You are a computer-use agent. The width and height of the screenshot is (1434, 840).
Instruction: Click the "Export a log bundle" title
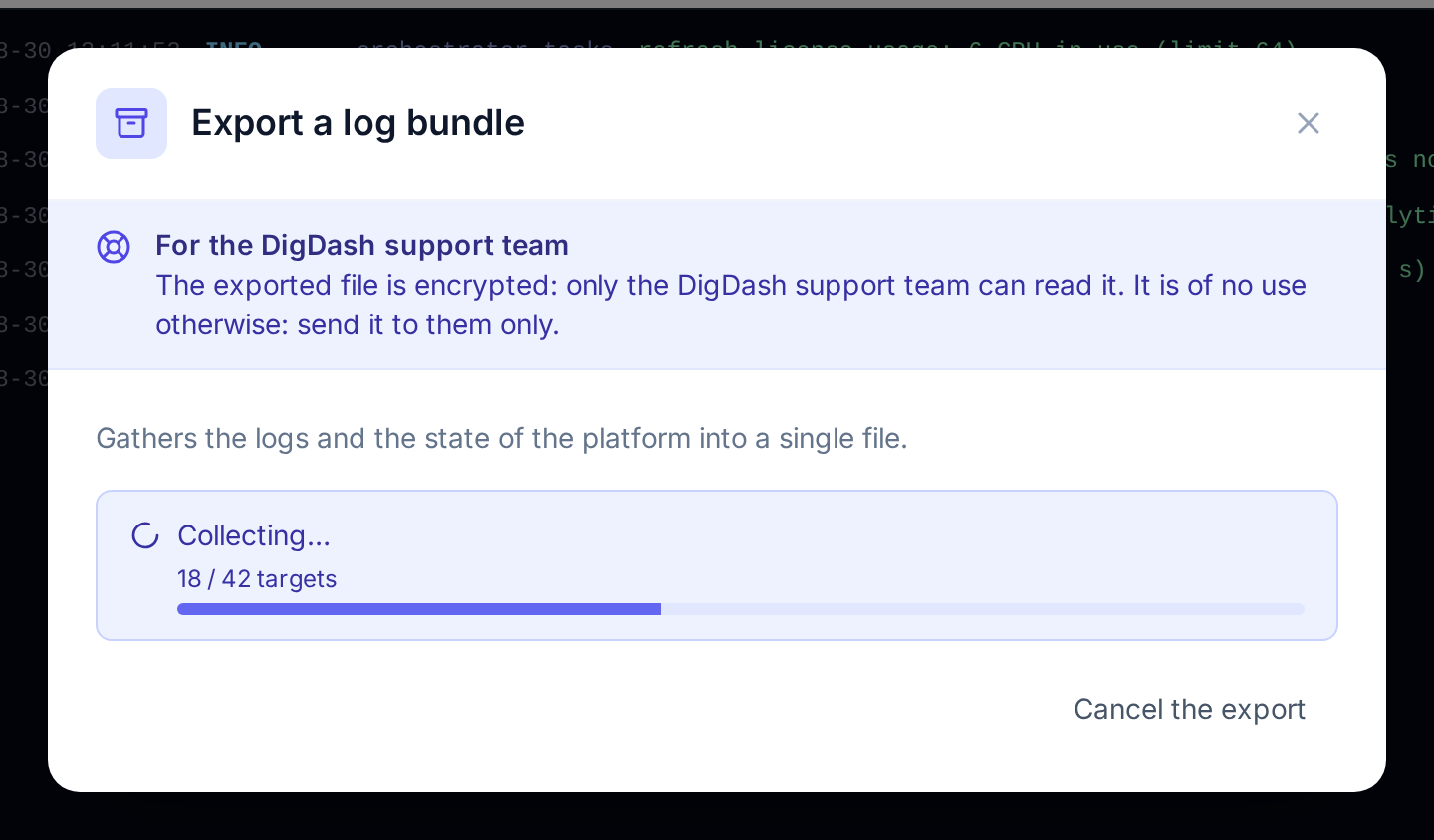(358, 123)
